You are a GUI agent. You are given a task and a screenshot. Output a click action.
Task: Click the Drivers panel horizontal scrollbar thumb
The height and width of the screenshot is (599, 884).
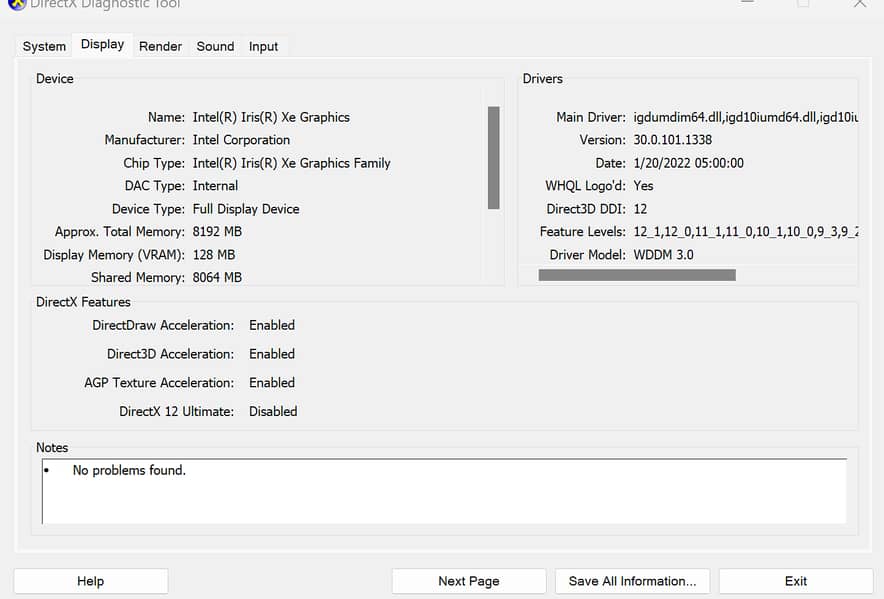point(637,275)
